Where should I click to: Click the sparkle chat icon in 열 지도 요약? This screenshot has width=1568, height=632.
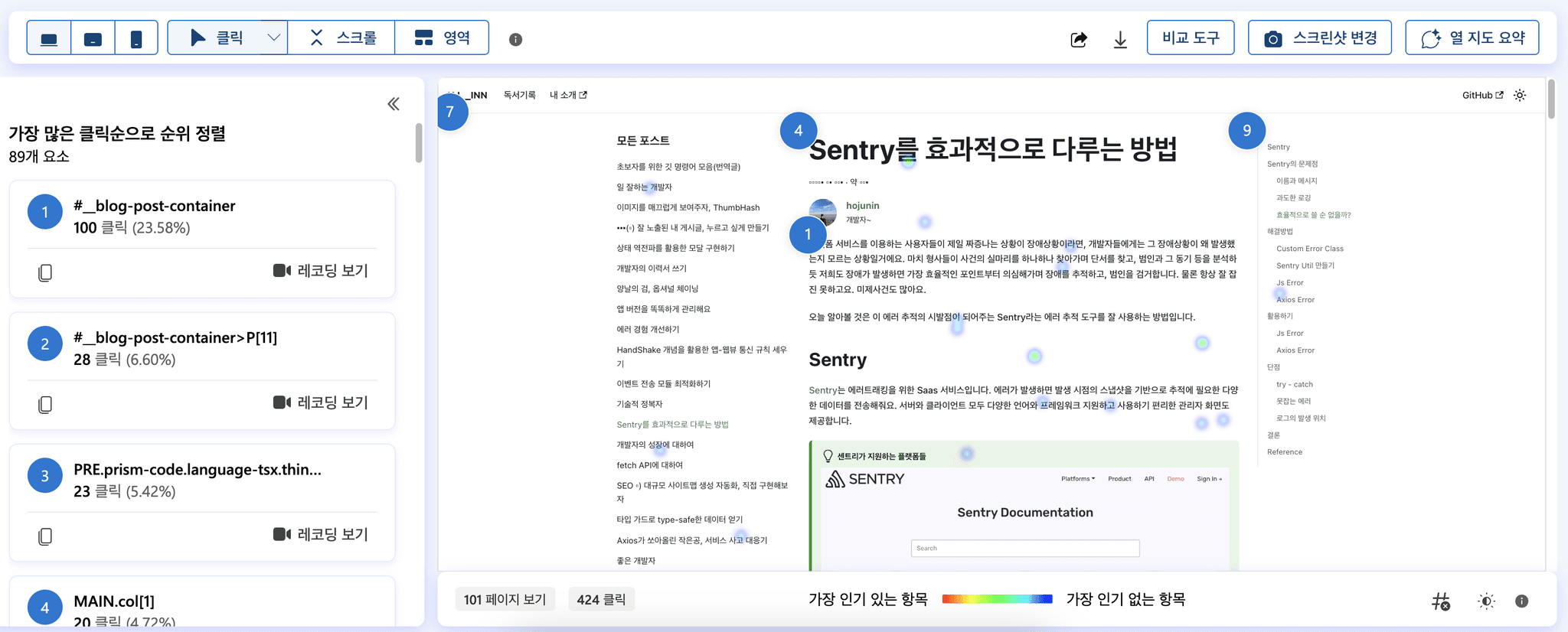pyautogui.click(x=1431, y=39)
